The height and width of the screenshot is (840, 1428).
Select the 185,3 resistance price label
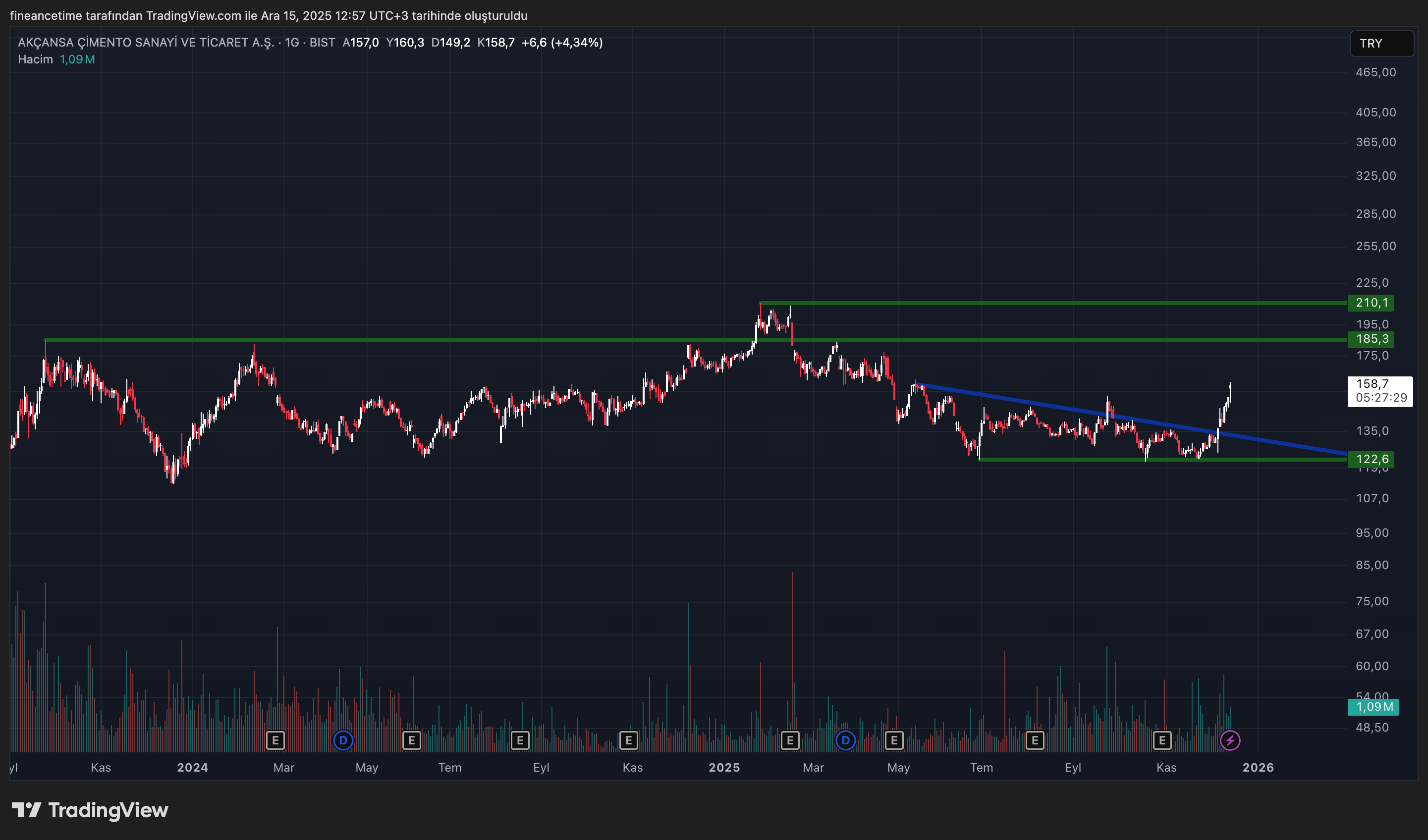[x=1371, y=339]
